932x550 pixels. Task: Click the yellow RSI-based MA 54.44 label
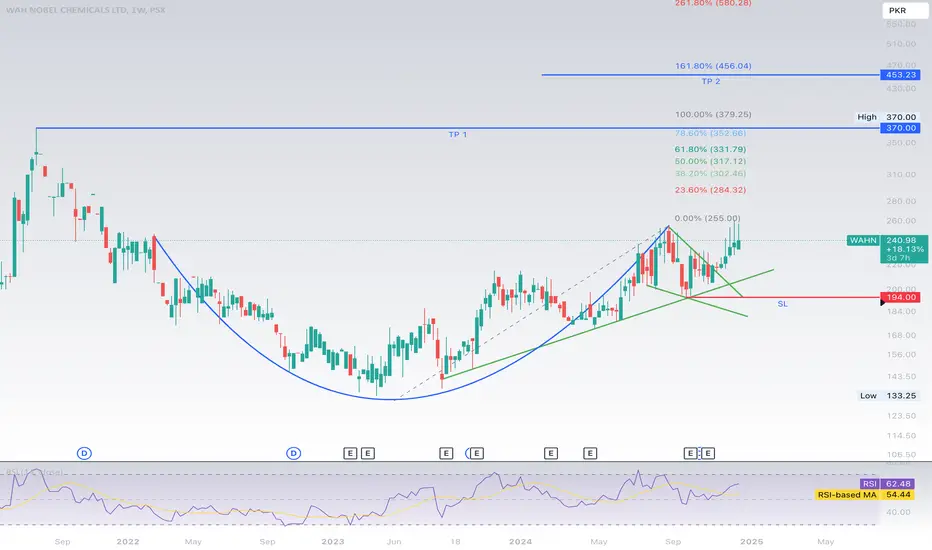pos(864,495)
